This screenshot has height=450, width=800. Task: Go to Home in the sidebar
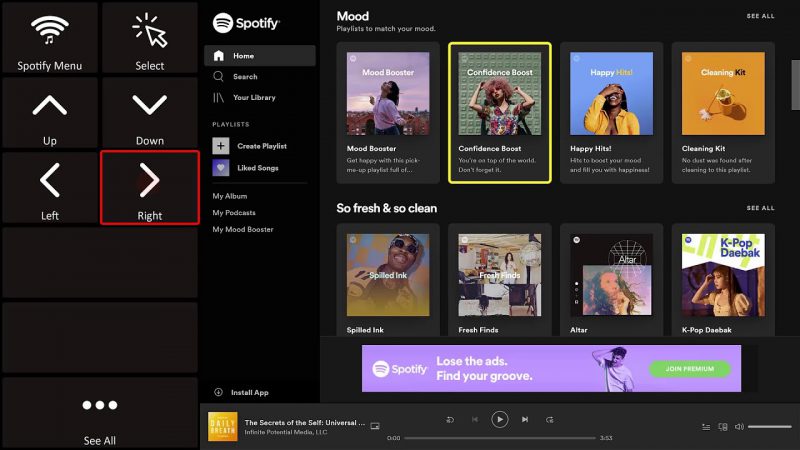pos(260,56)
